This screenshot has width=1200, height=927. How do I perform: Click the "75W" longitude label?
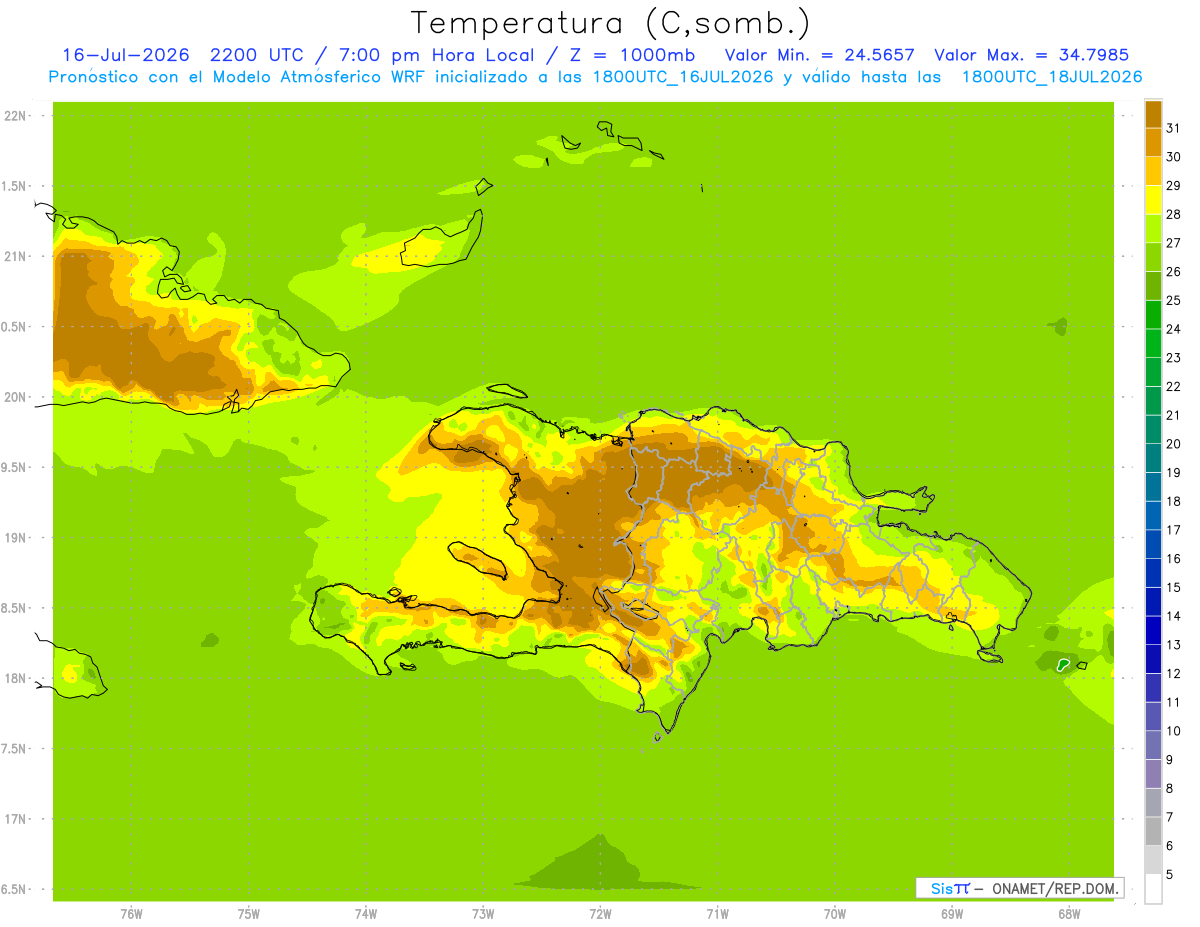click(x=248, y=914)
